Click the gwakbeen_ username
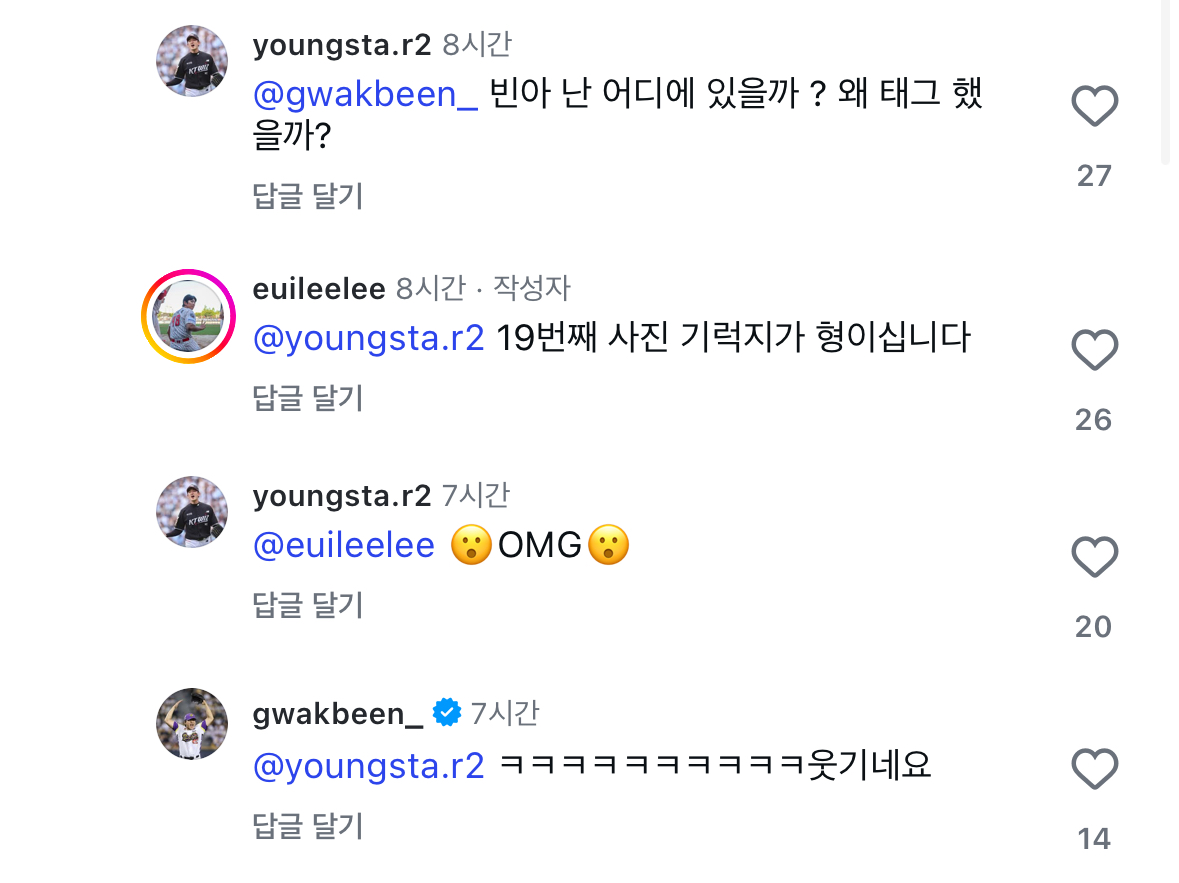 [x=338, y=714]
